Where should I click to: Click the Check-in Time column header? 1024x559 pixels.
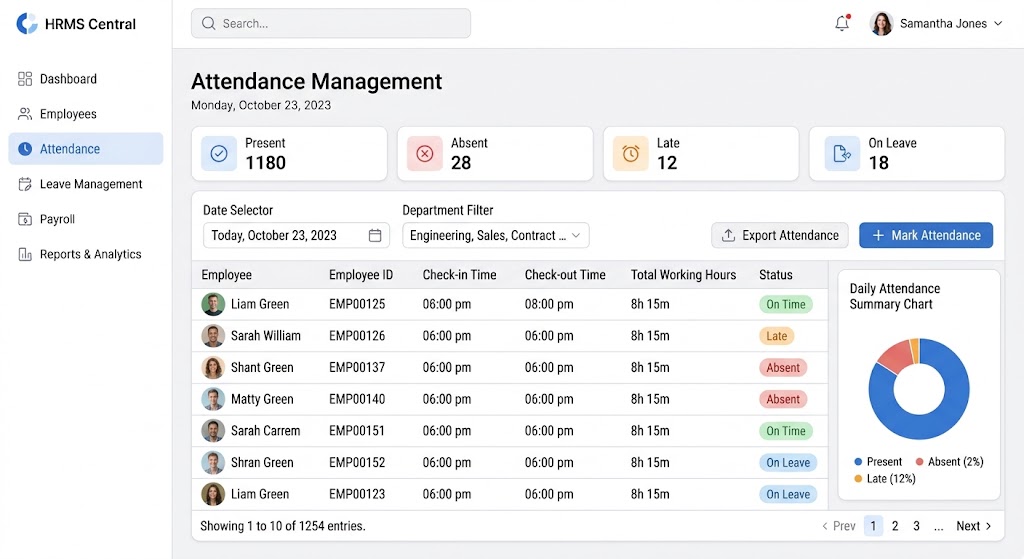(459, 275)
